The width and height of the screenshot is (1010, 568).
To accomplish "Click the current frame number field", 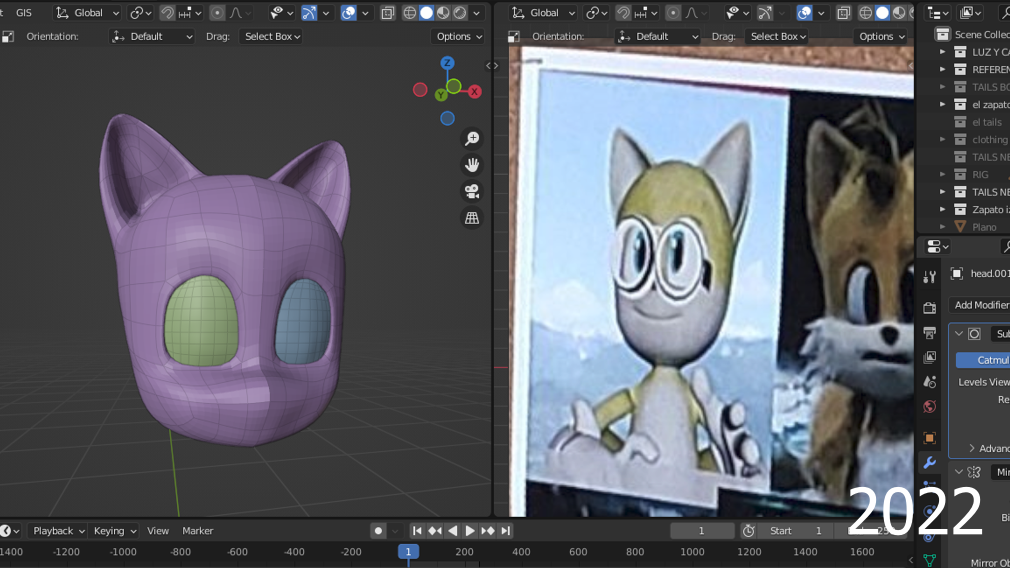I will point(701,531).
